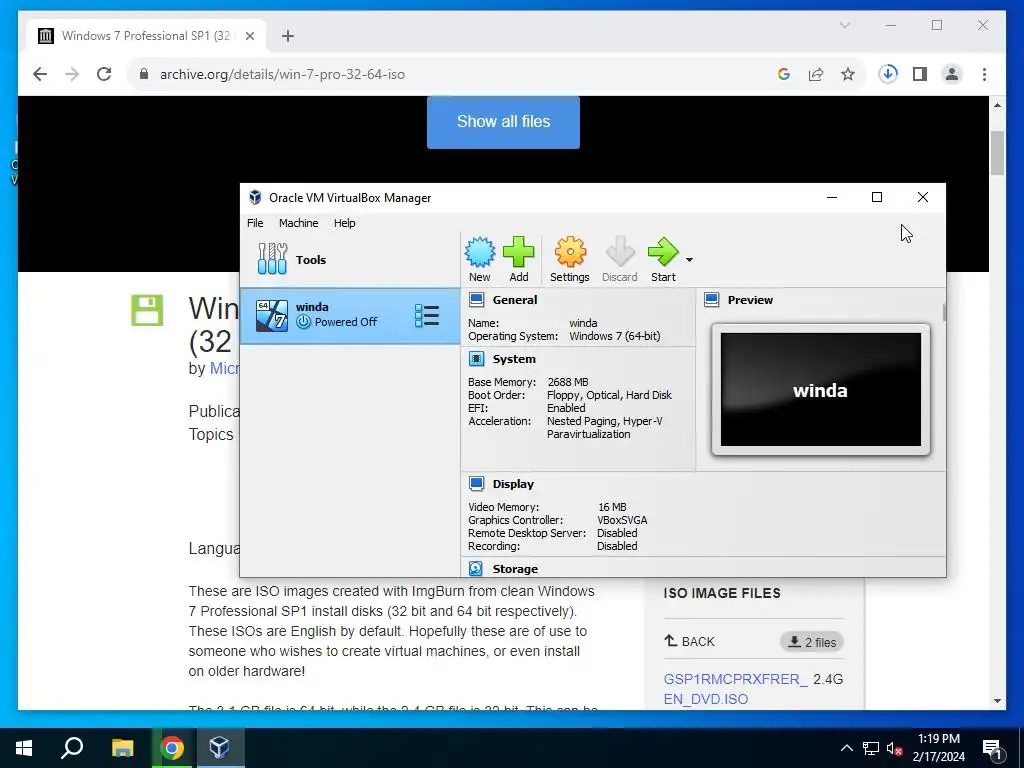1024x768 pixels.
Task: Start the winda VM with green arrow
Action: 663,252
